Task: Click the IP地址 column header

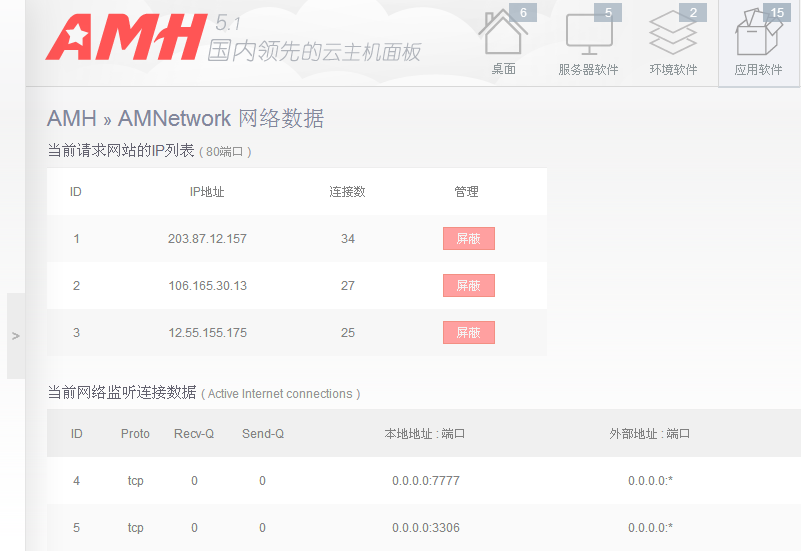Action: pos(207,192)
